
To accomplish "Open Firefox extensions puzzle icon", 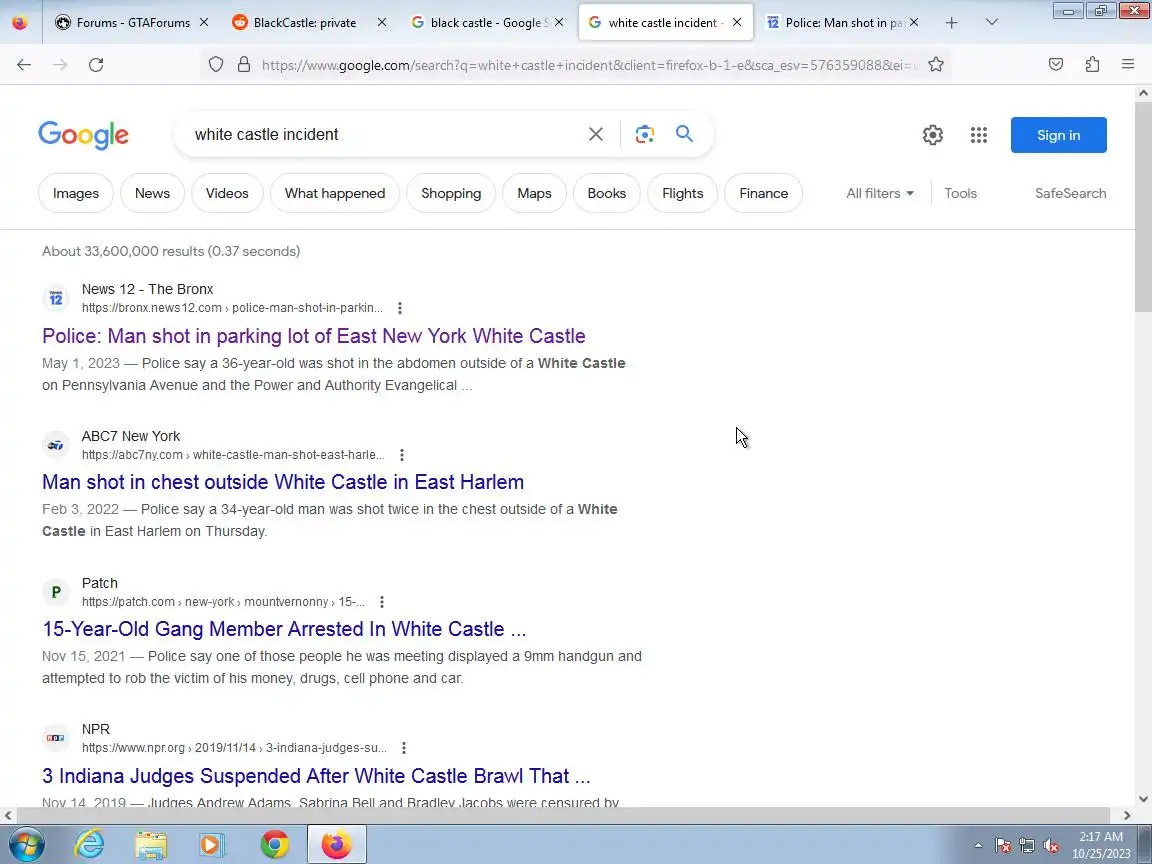I will pyautogui.click(x=1092, y=65).
